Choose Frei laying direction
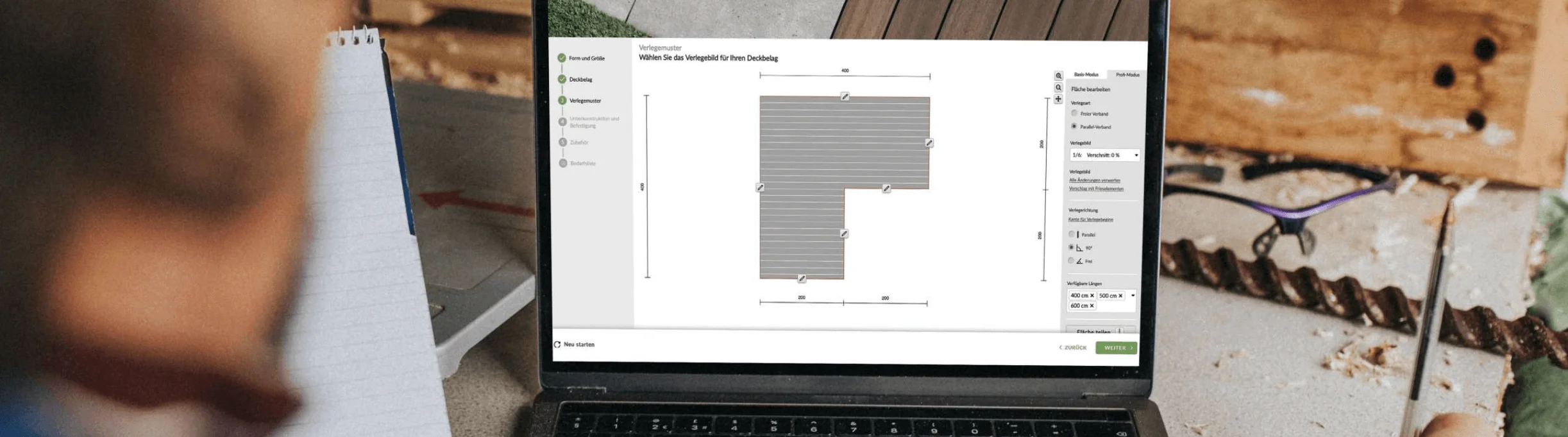1568x437 pixels. [x=1071, y=261]
